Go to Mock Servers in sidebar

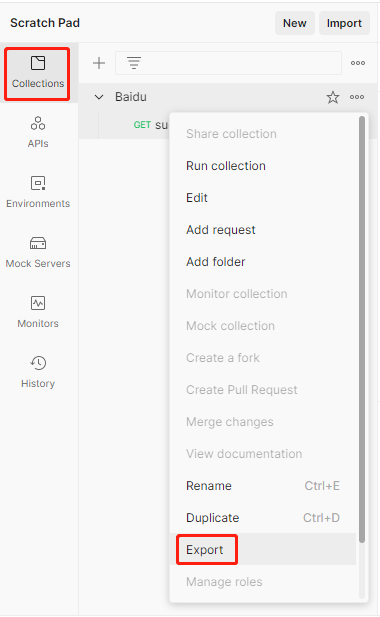coord(38,252)
